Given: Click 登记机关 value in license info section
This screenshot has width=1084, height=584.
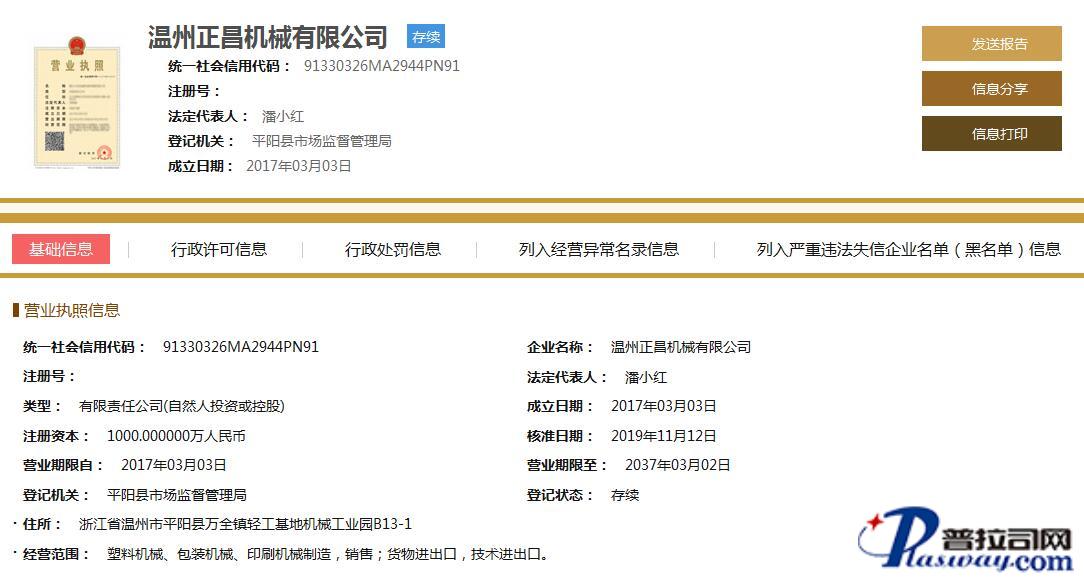Looking at the screenshot, I should coord(176,495).
